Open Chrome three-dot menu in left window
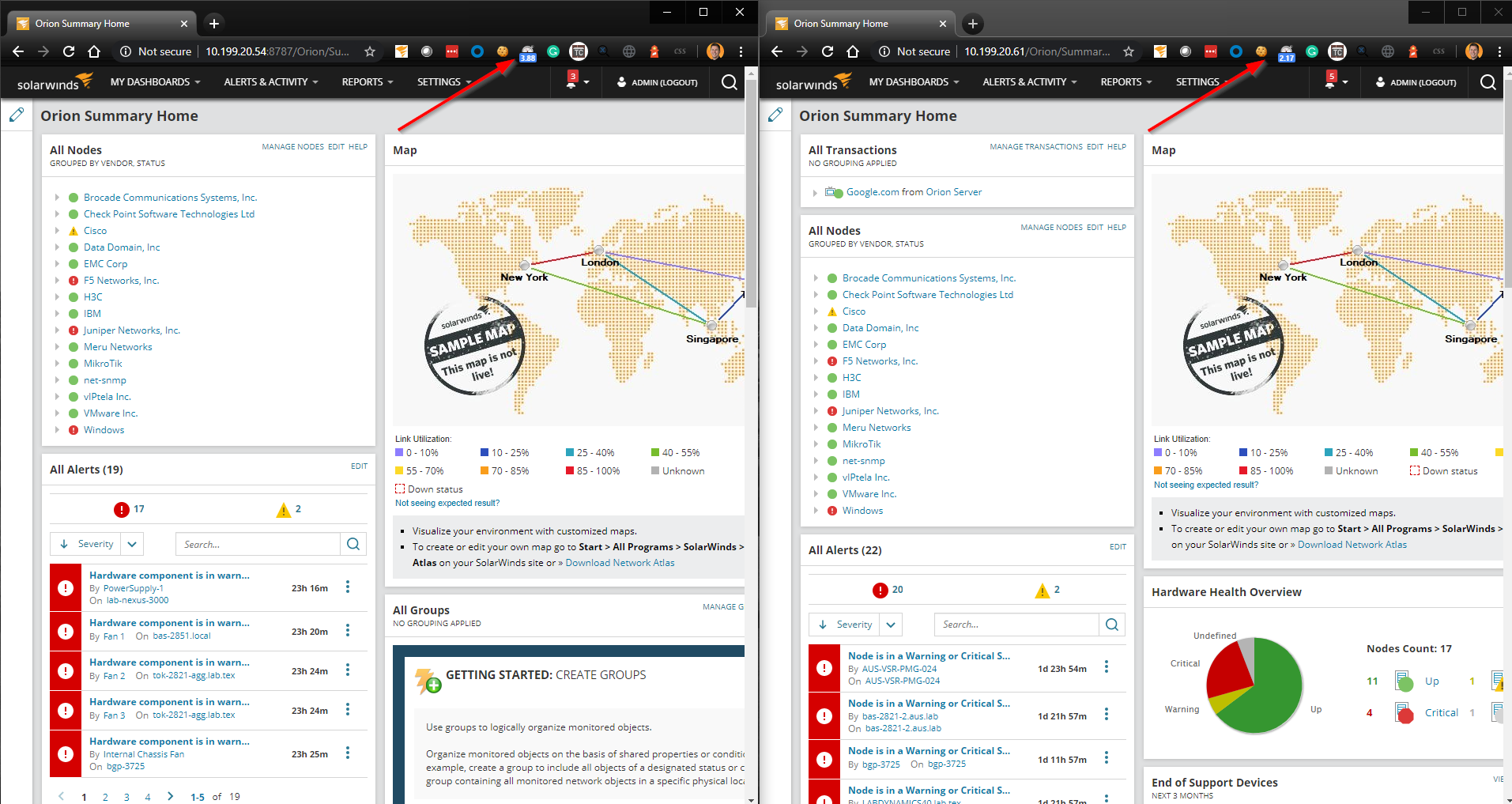Screen dimensions: 1512x804 point(741,51)
